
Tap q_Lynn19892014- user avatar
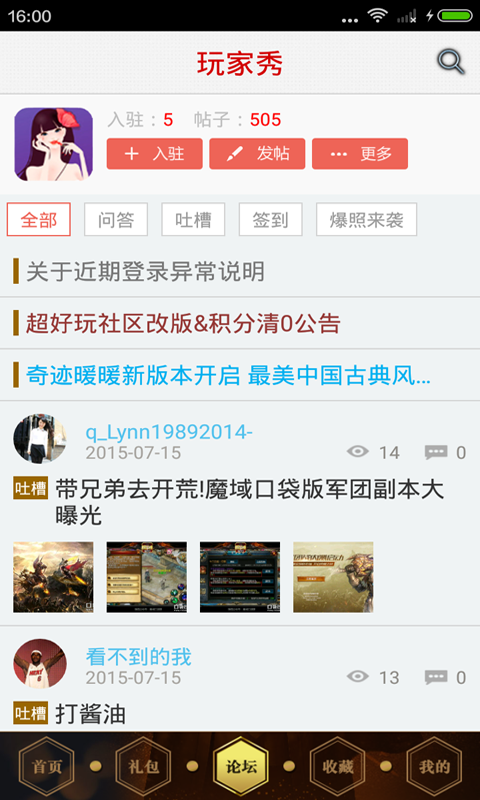[40, 439]
